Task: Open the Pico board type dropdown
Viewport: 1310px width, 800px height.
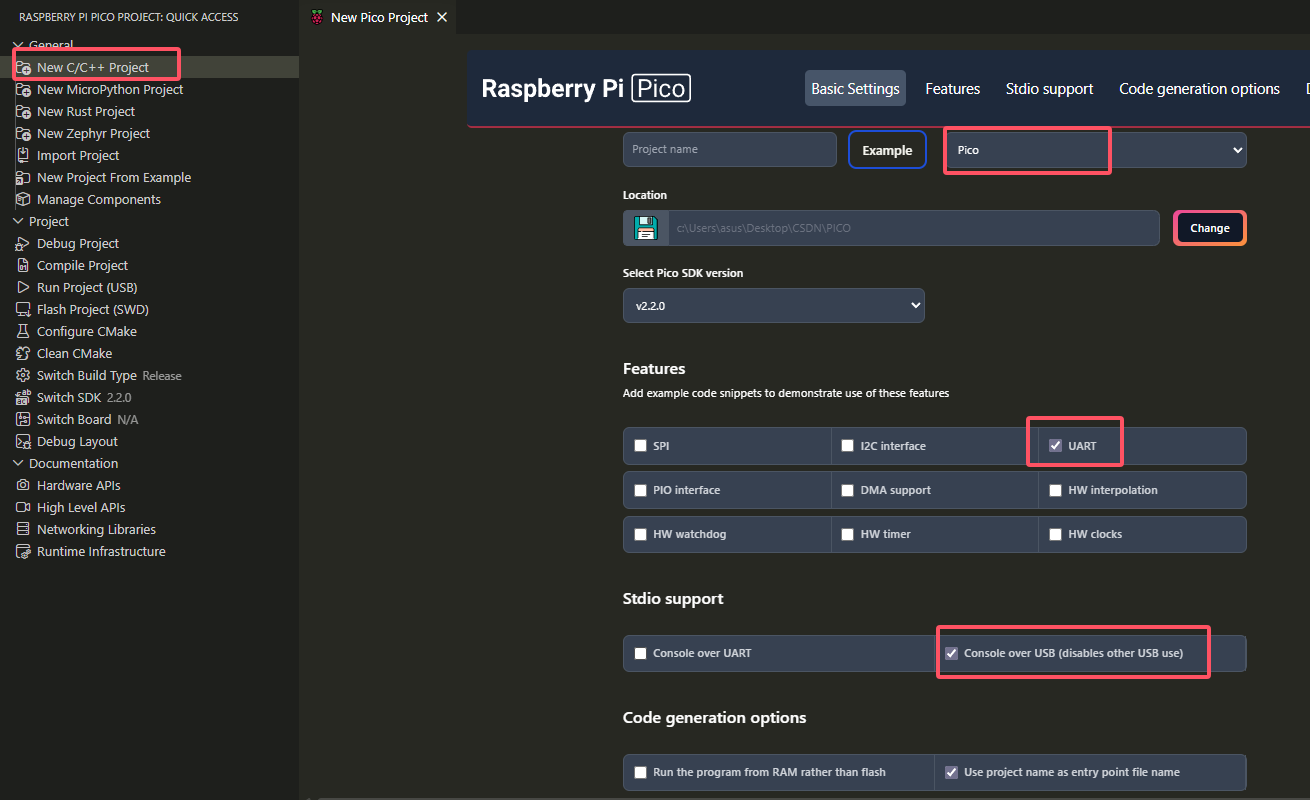Action: pyautogui.click(x=1096, y=150)
